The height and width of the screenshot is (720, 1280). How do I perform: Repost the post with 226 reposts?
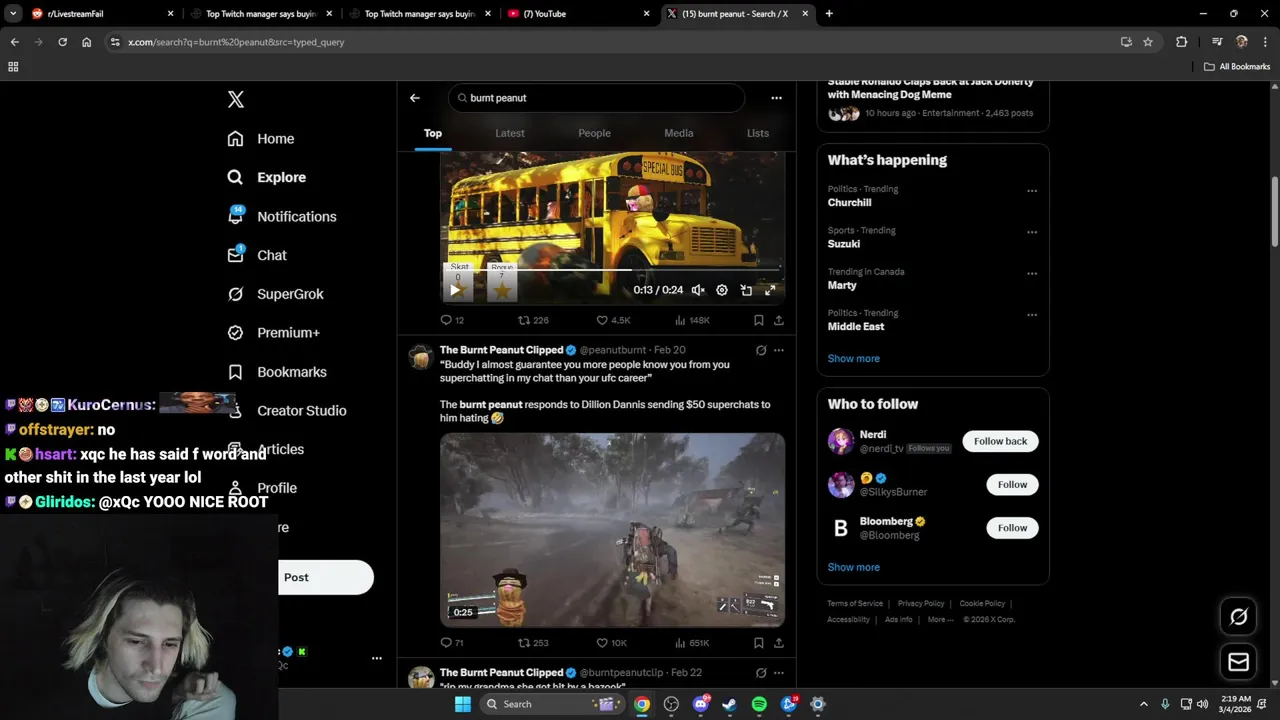[x=533, y=320]
